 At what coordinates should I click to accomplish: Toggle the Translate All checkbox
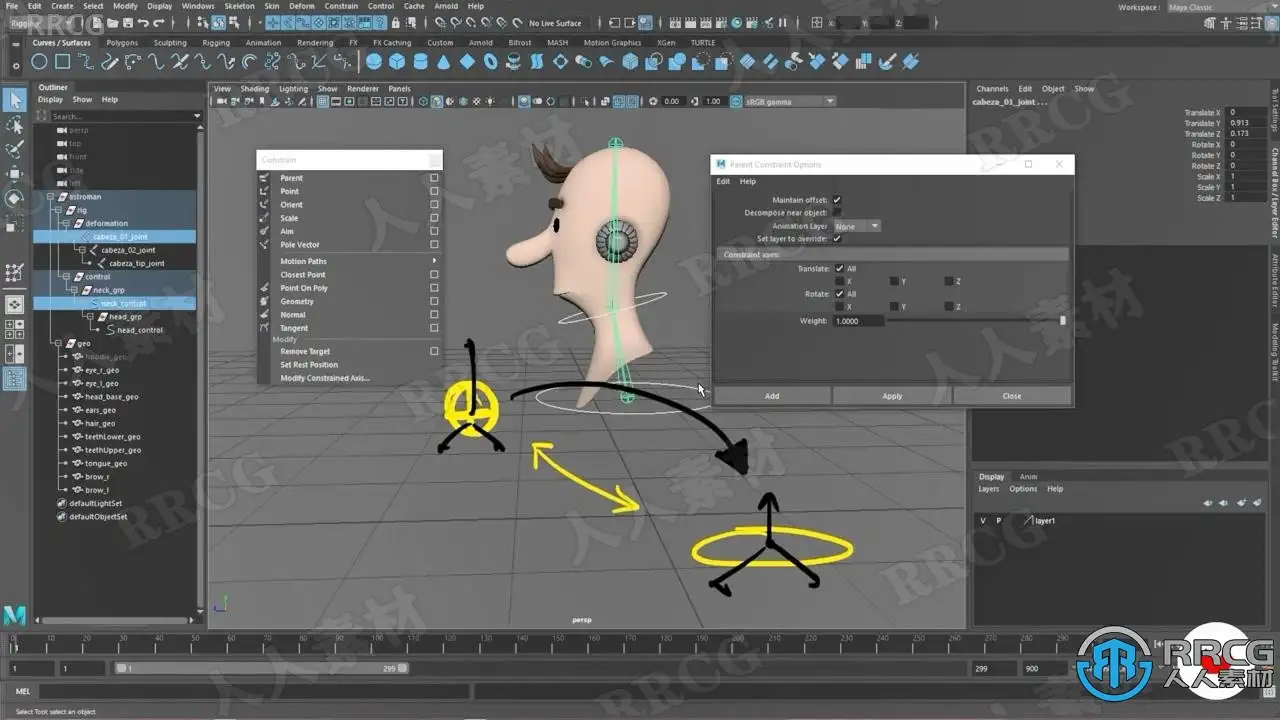point(839,269)
